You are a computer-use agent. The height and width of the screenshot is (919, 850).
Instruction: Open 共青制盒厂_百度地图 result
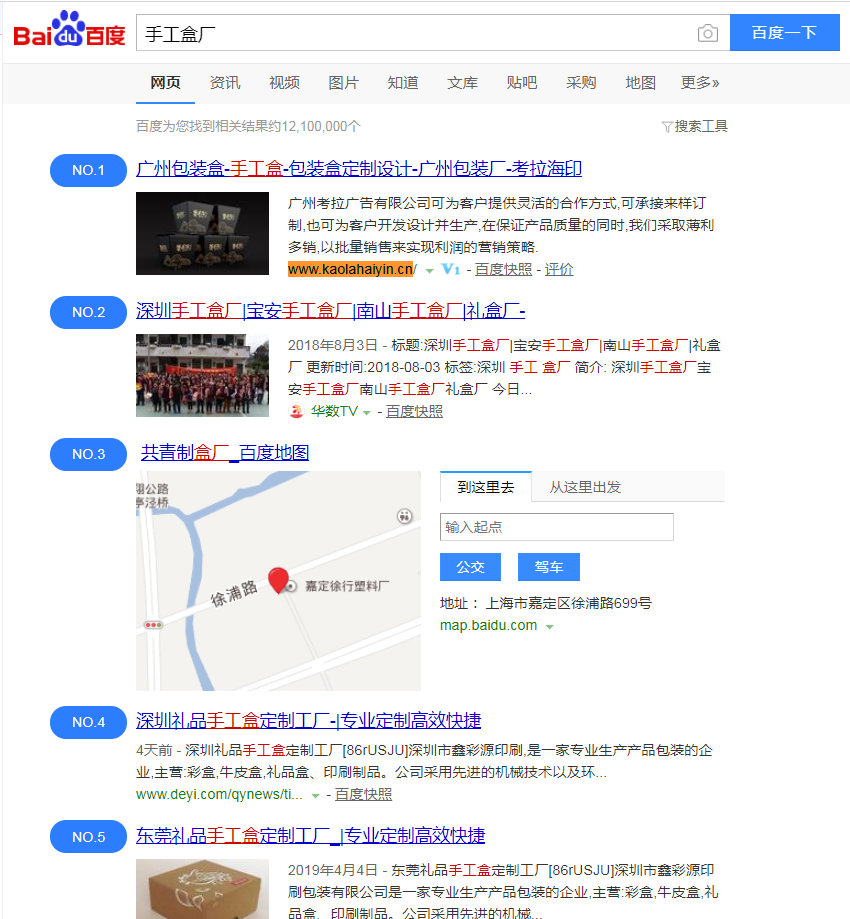click(x=225, y=452)
